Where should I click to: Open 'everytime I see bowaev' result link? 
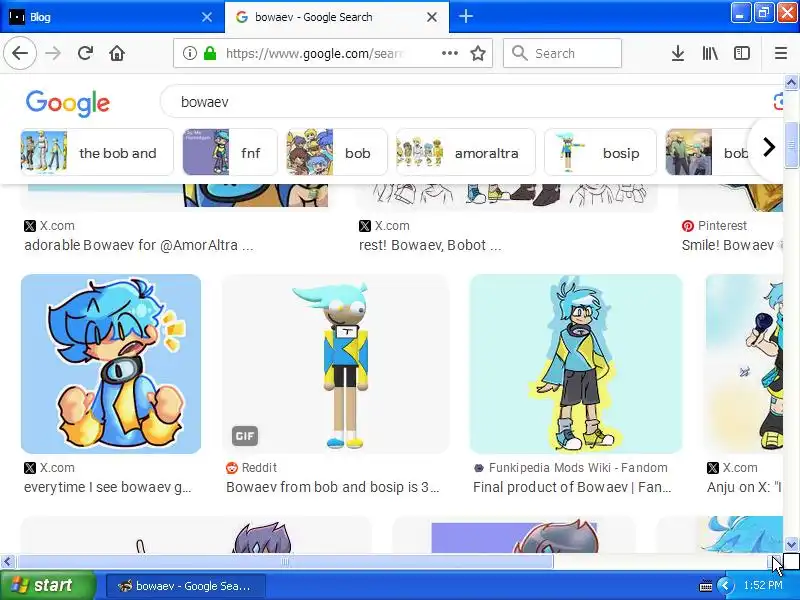[108, 487]
